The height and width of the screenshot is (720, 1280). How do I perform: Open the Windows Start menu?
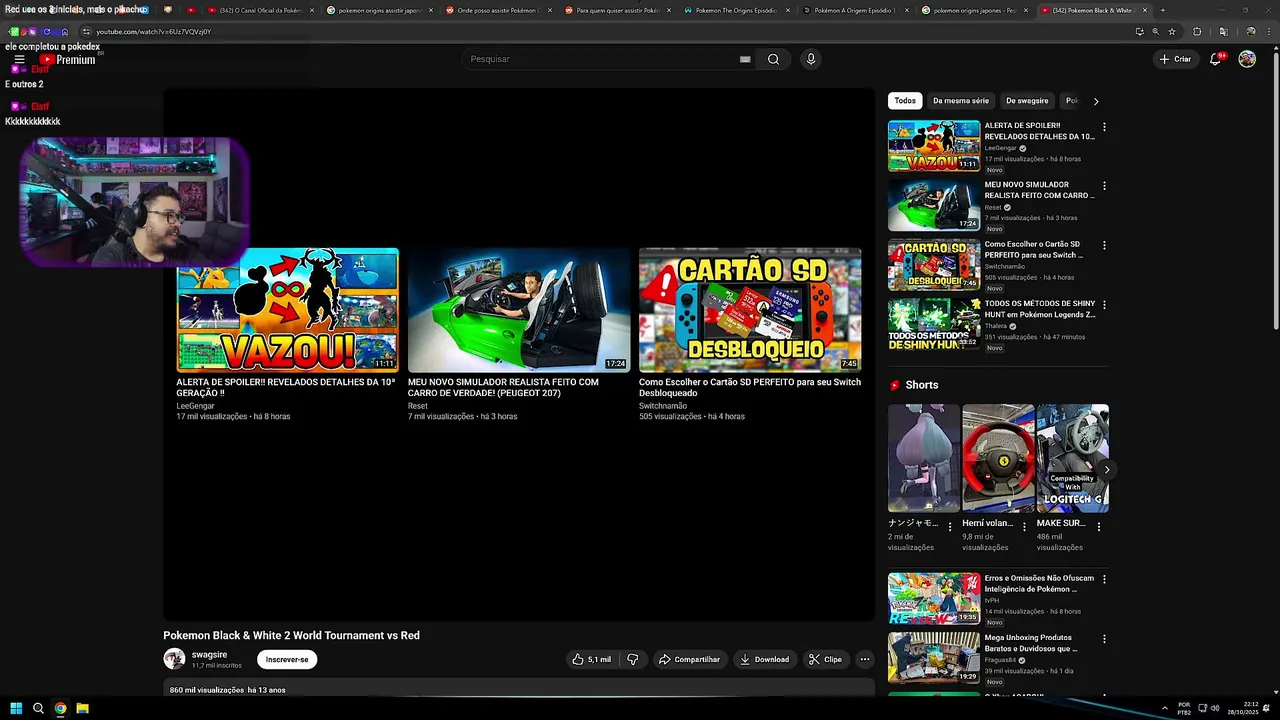16,708
